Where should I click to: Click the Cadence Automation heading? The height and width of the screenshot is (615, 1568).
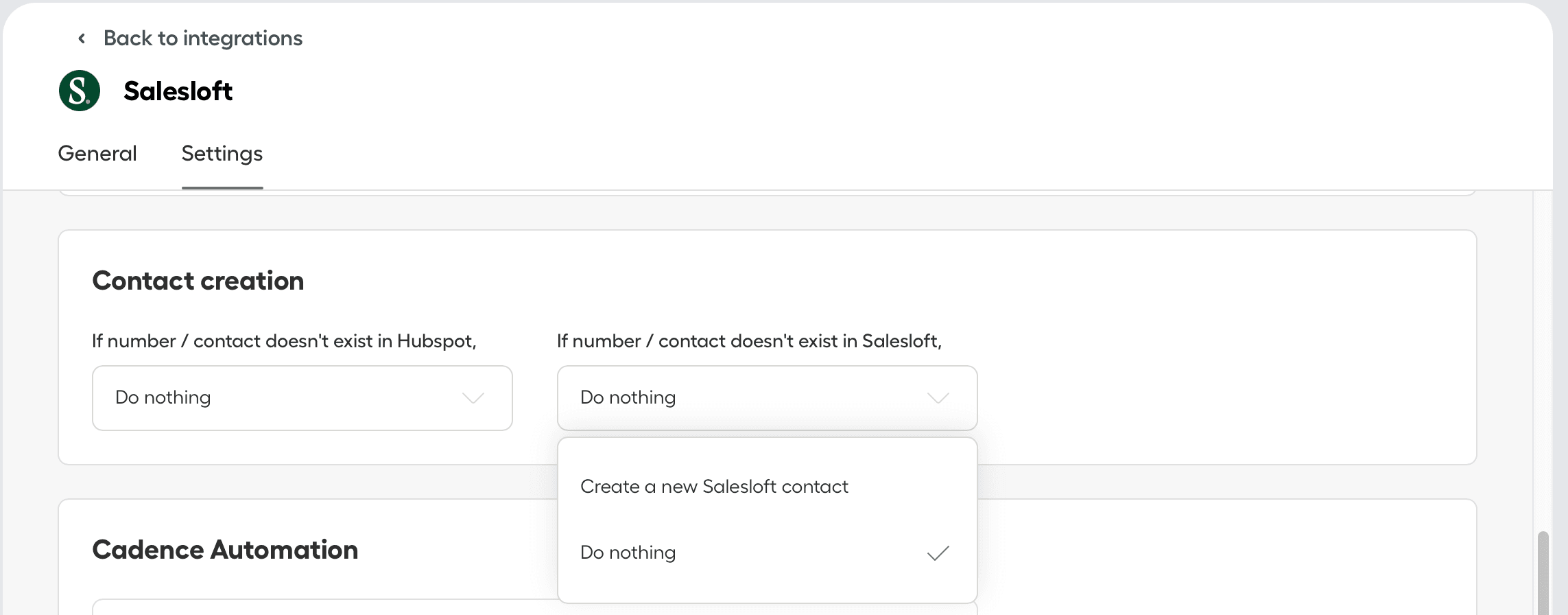225,550
